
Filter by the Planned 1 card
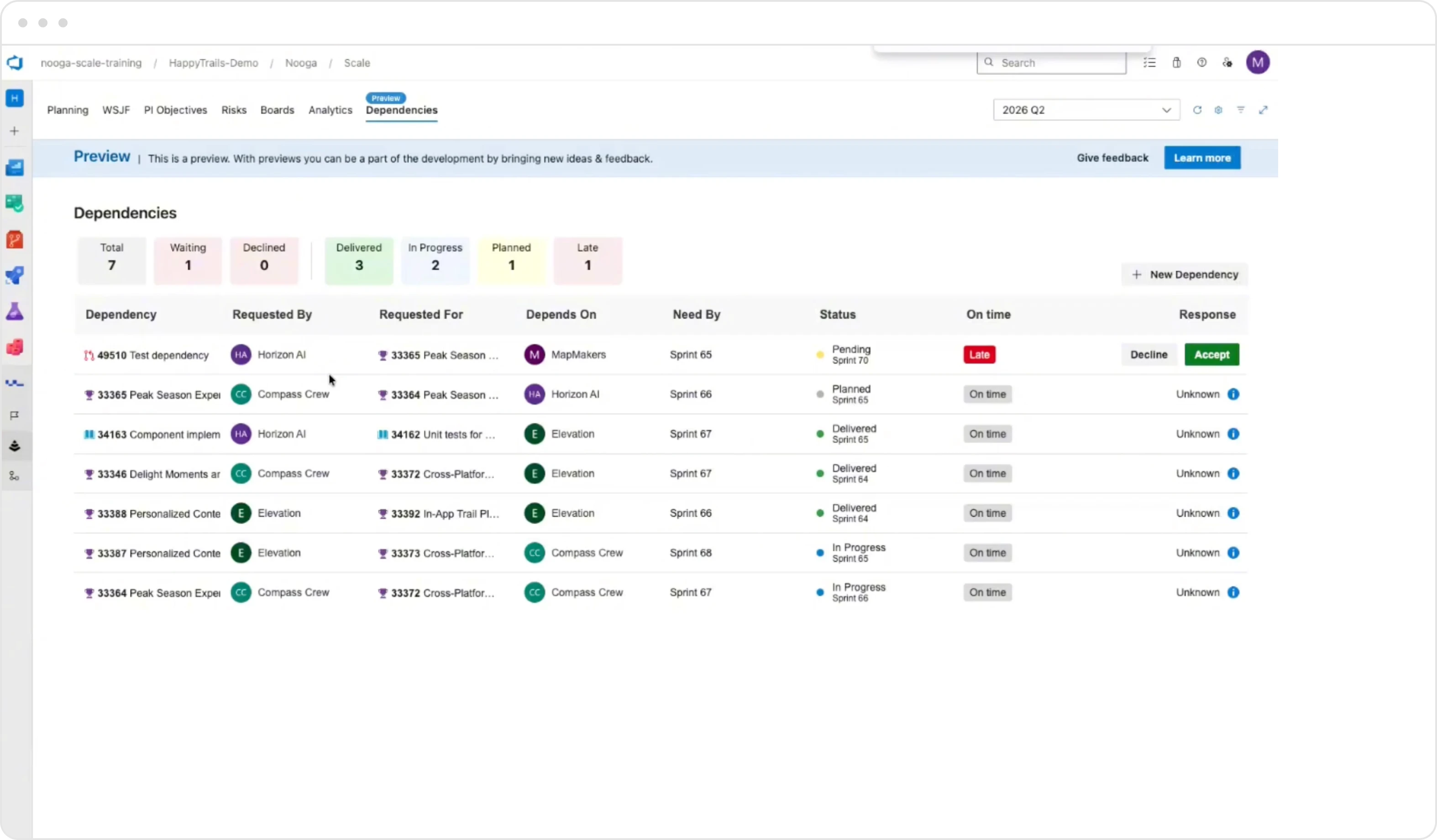512,261
